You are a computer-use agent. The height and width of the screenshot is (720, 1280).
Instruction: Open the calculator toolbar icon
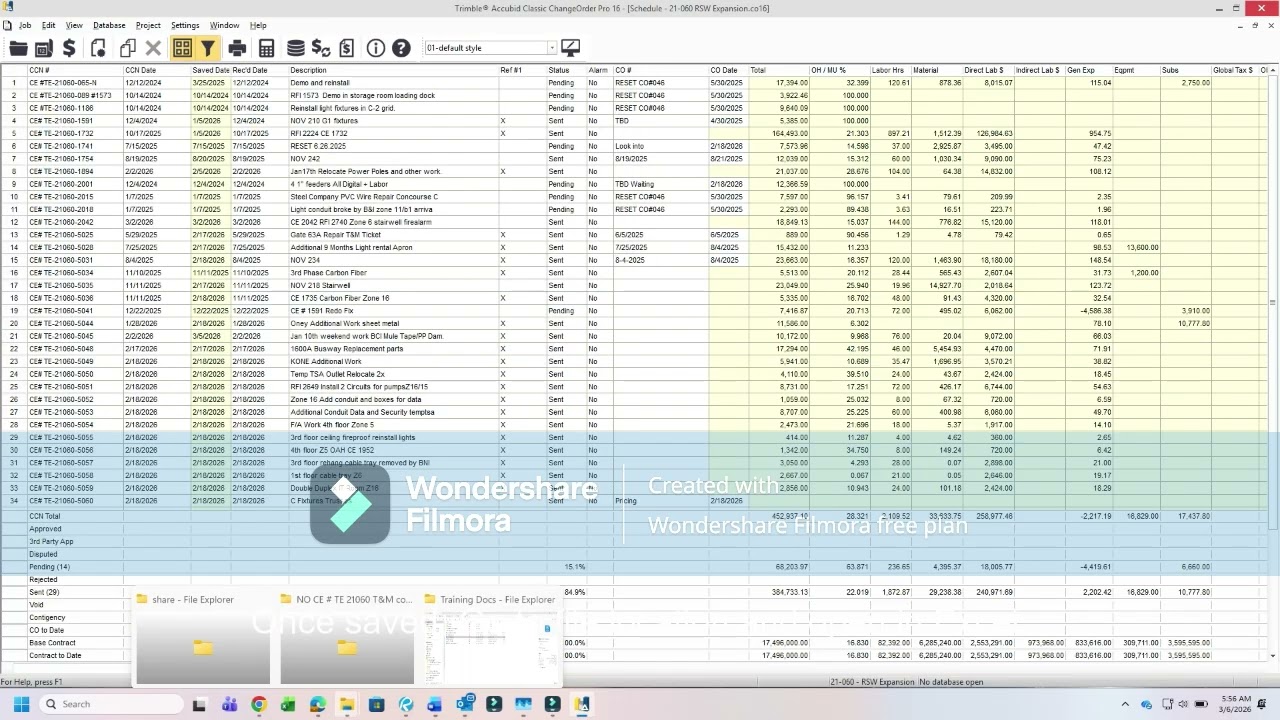(266, 48)
